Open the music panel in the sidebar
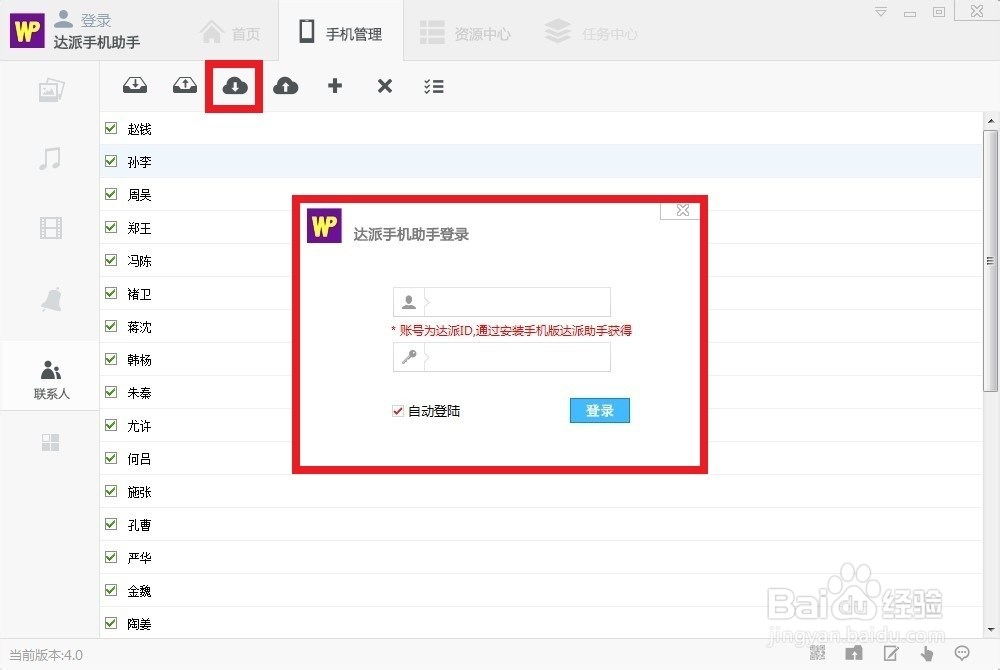The width and height of the screenshot is (1000, 670). pyautogui.click(x=50, y=158)
